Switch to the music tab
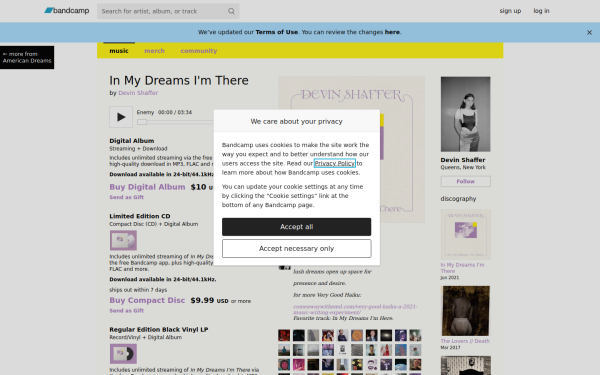The image size is (600, 375). coord(119,51)
